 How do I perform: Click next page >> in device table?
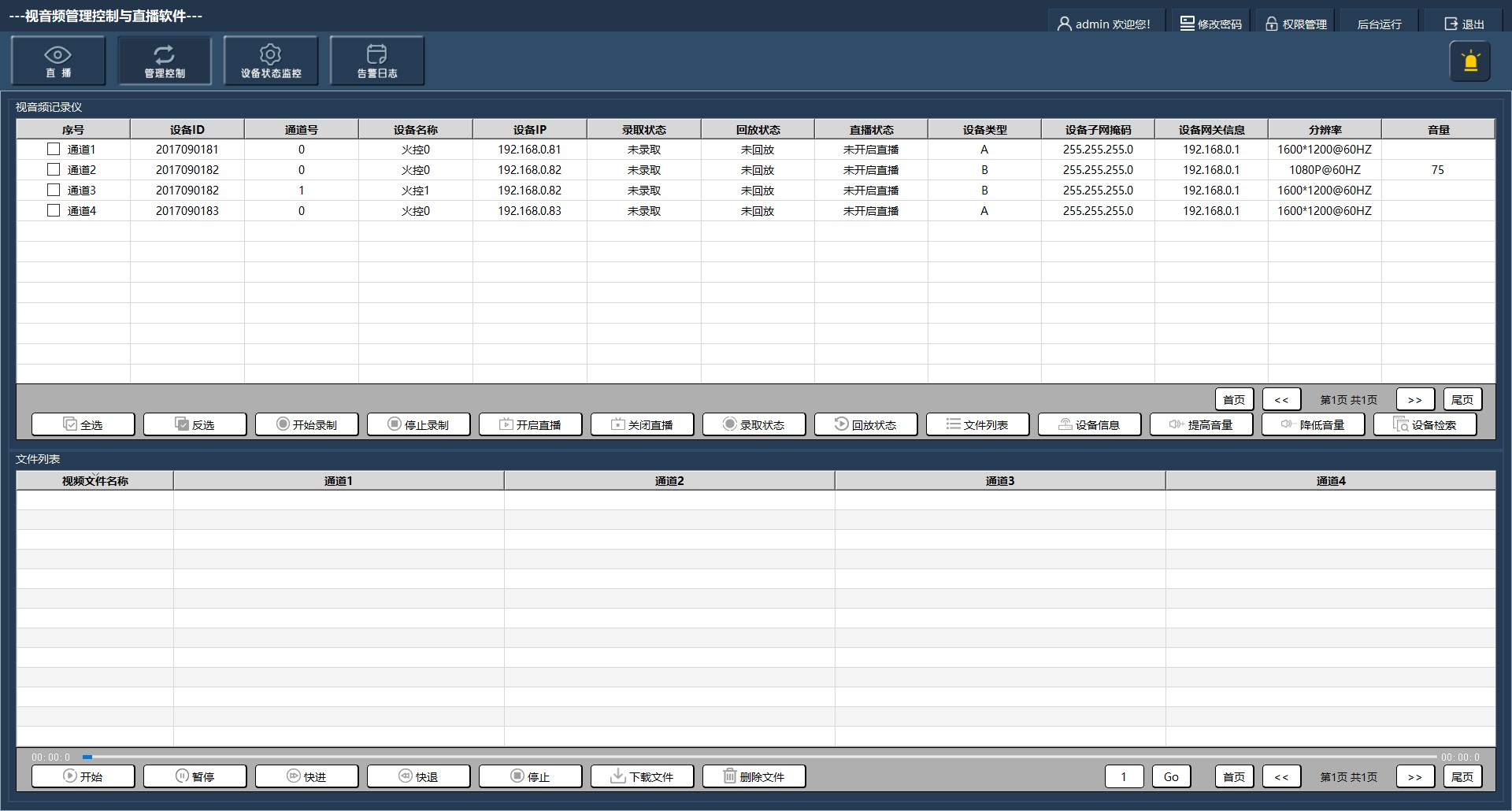point(1415,399)
